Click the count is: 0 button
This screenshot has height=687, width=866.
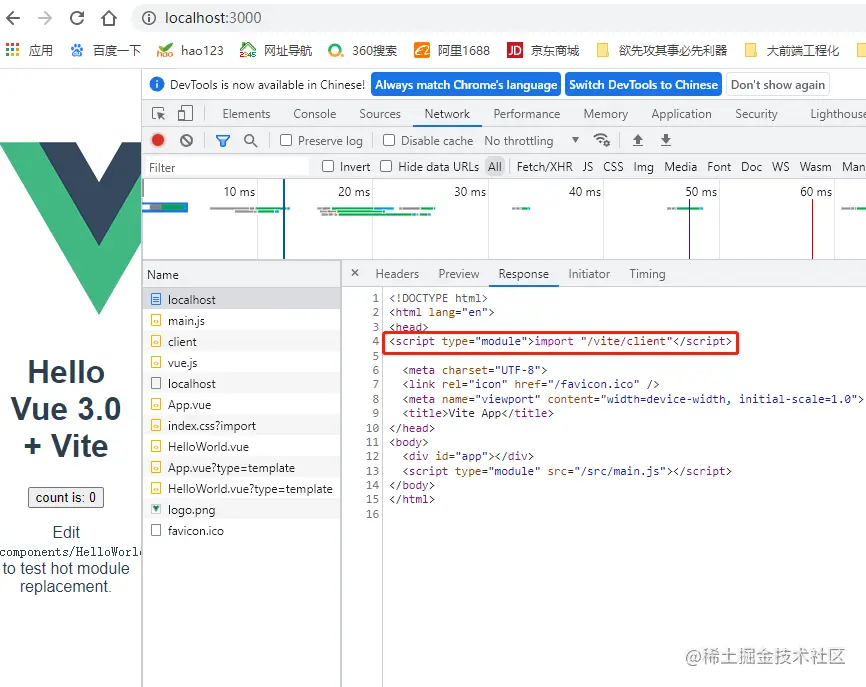66,498
